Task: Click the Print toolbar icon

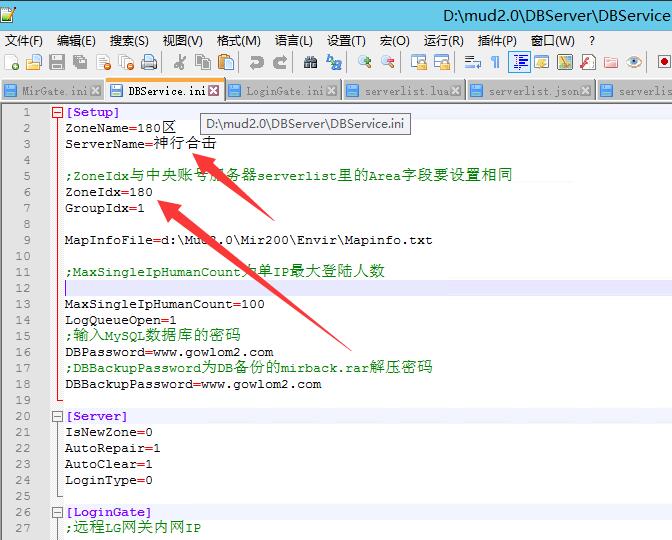Action: click(149, 62)
